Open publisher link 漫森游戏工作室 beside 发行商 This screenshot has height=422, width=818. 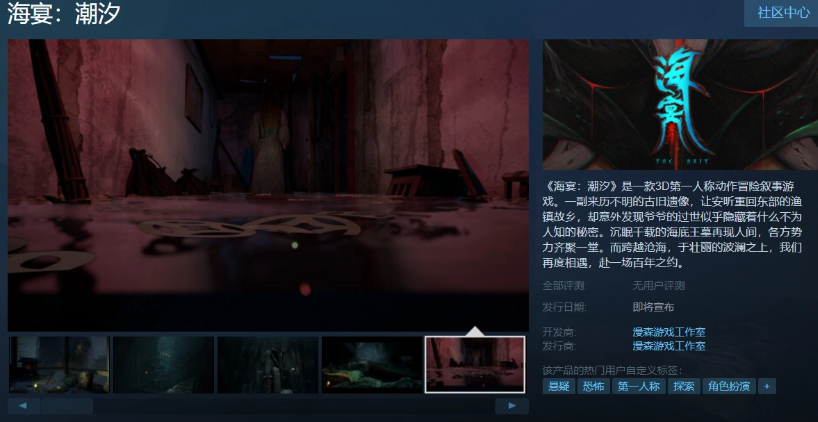pyautogui.click(x=669, y=345)
